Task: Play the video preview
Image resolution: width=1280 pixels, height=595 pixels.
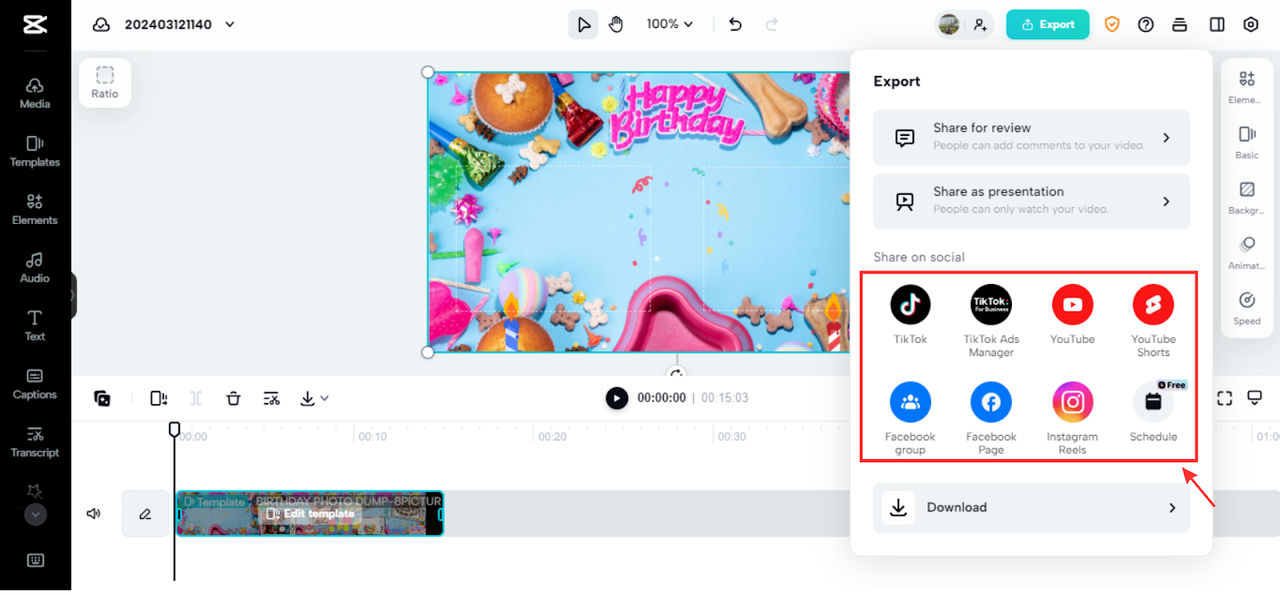Action: [x=617, y=398]
